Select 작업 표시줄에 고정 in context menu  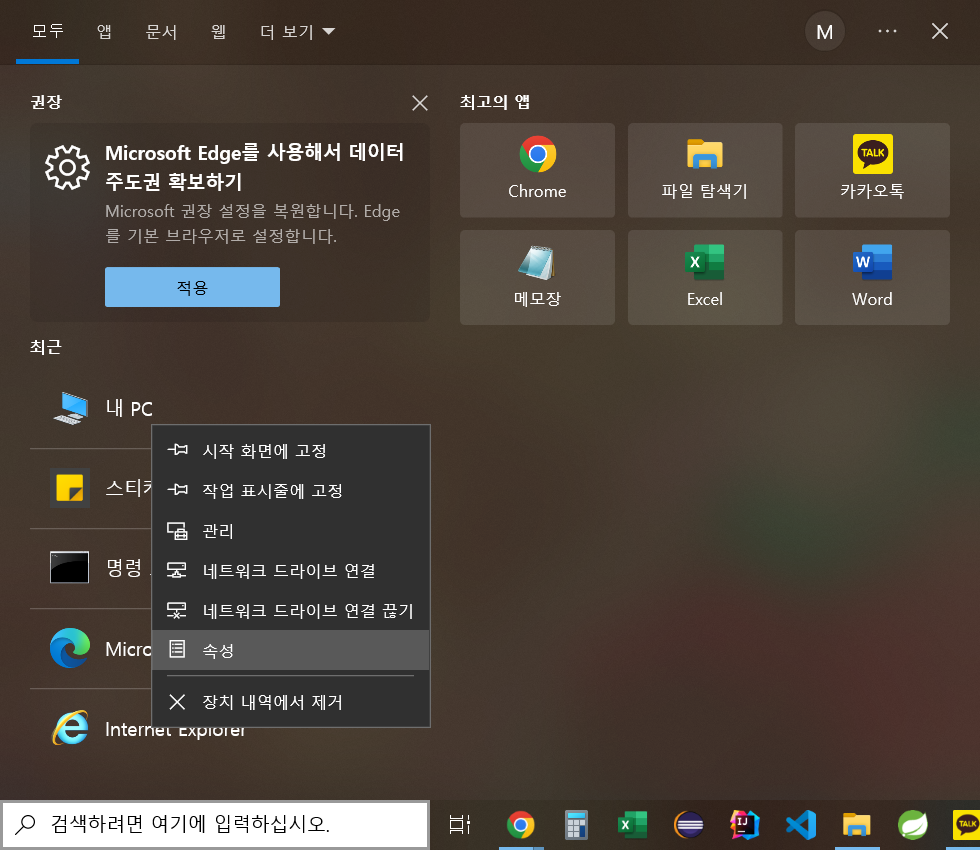point(291,491)
